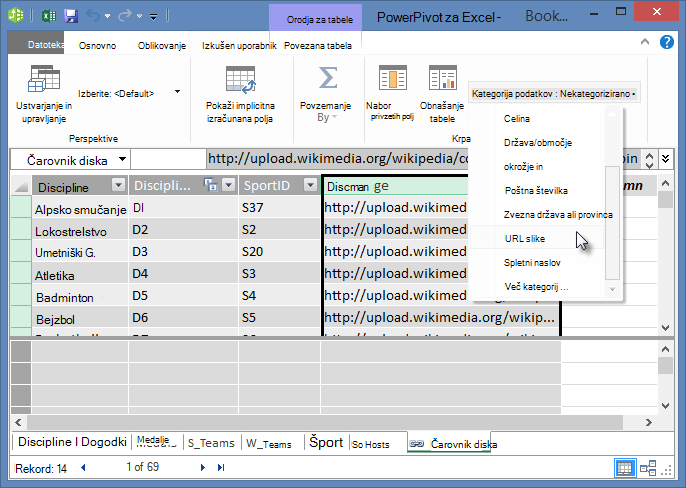This screenshot has height=488, width=686.
Task: Switch to data grid view
Action: [624, 468]
